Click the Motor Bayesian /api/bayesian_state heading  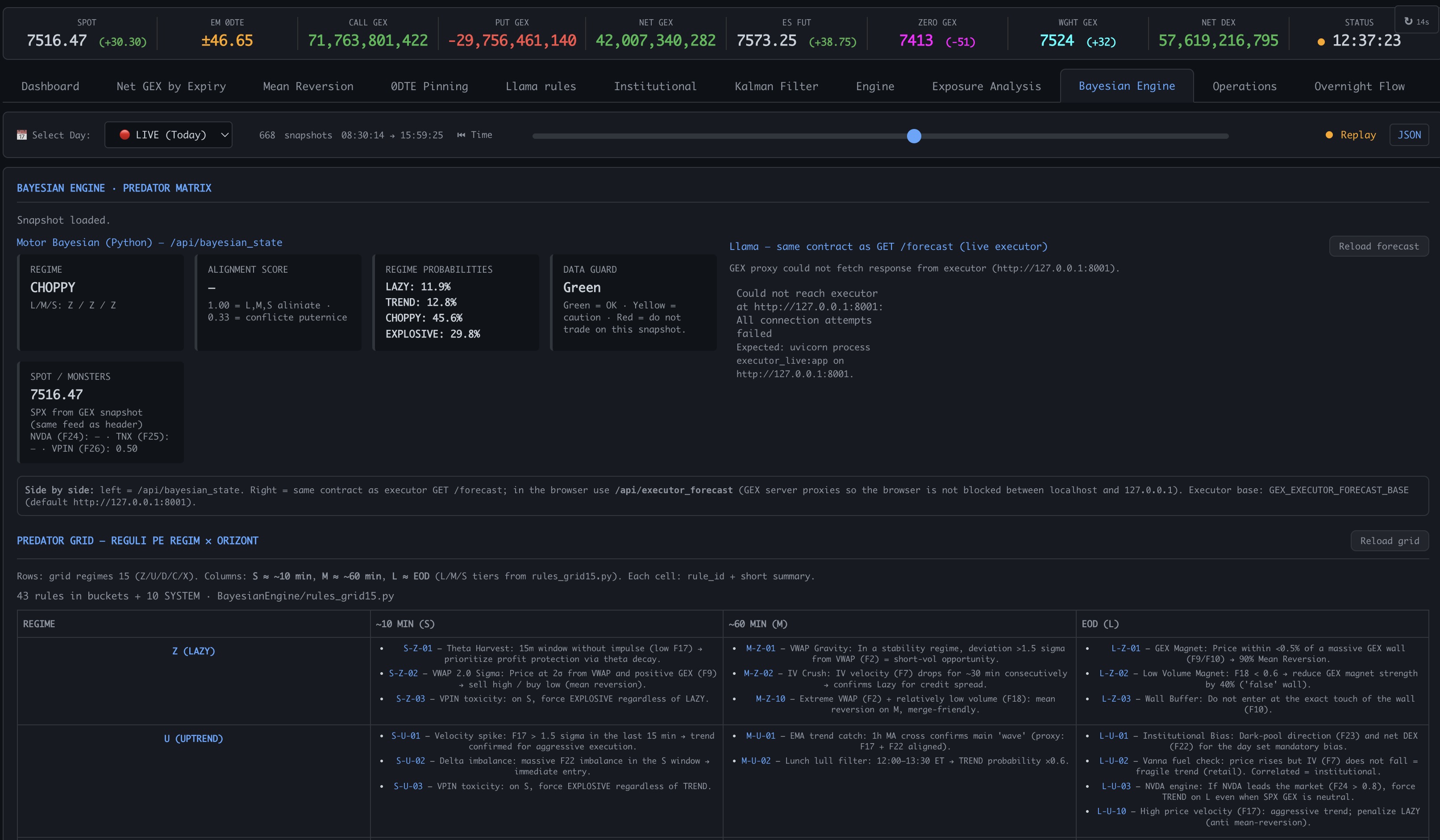tap(149, 242)
